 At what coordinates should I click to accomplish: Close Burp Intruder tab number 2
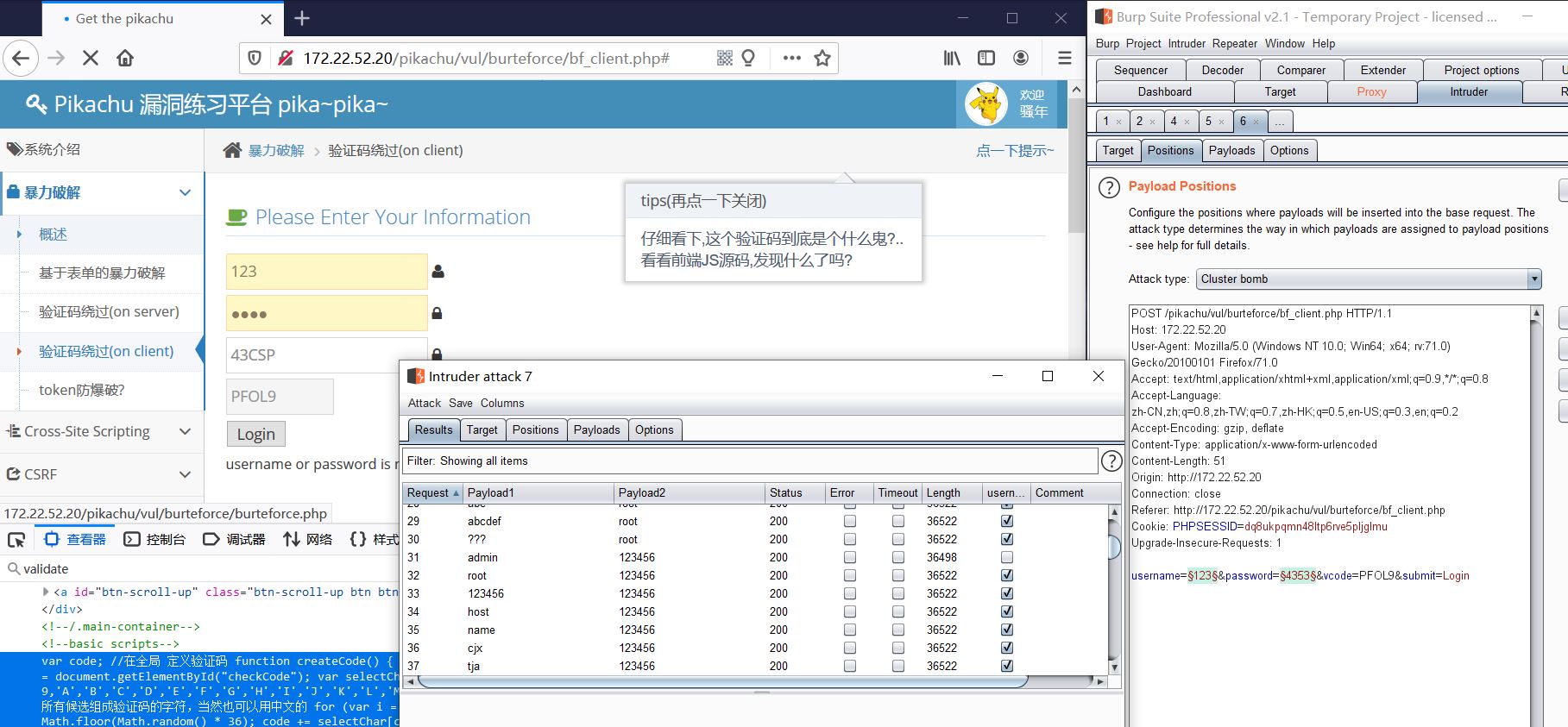1152,122
